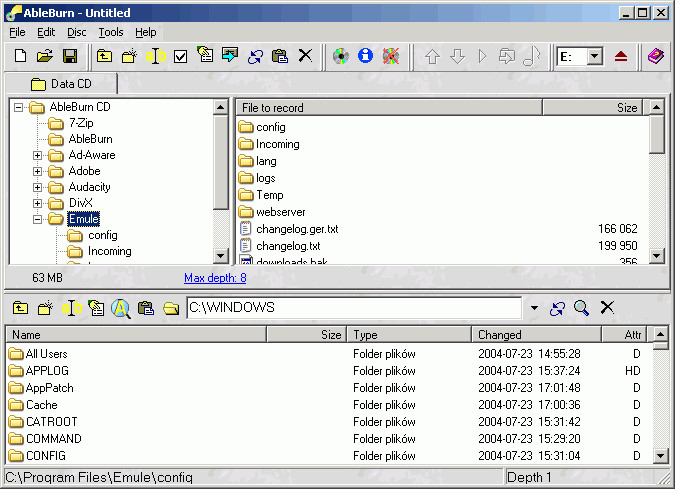Click the refresh icon in the top toolbar
Screen dimensions: 675x489
[x=255, y=56]
